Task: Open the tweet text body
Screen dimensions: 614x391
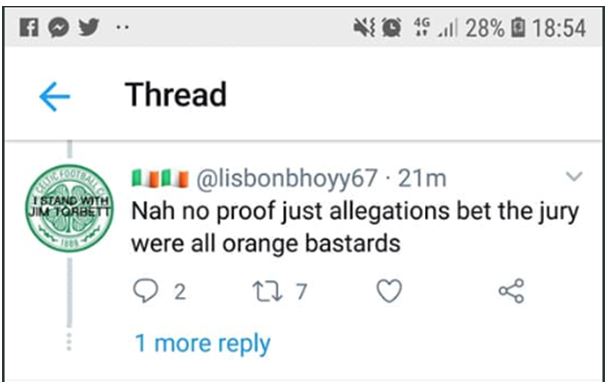Action: pos(355,227)
